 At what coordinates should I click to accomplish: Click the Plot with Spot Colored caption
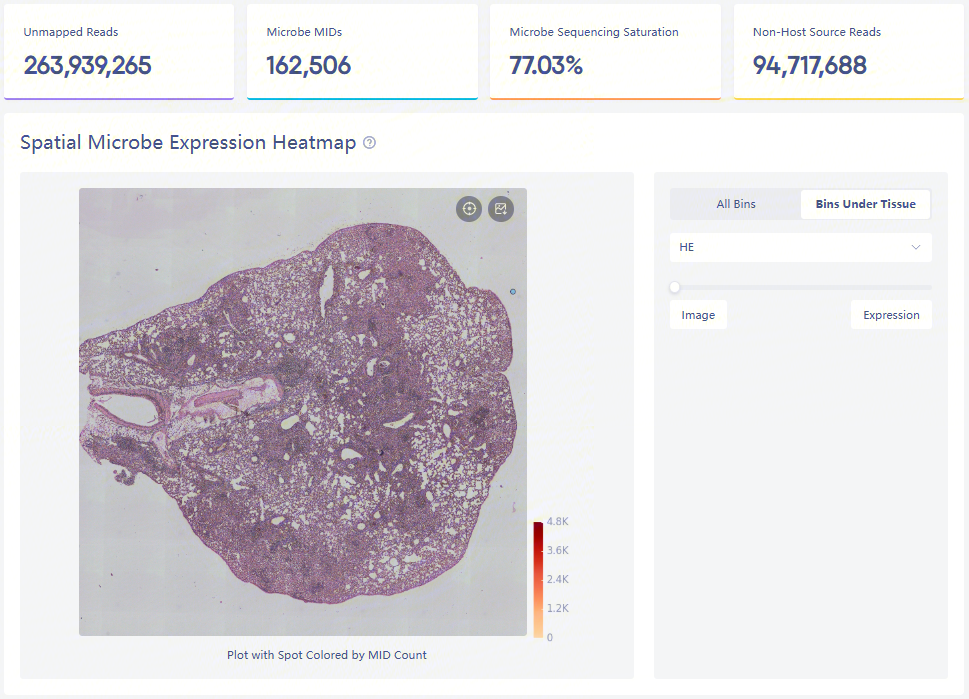[x=327, y=655]
